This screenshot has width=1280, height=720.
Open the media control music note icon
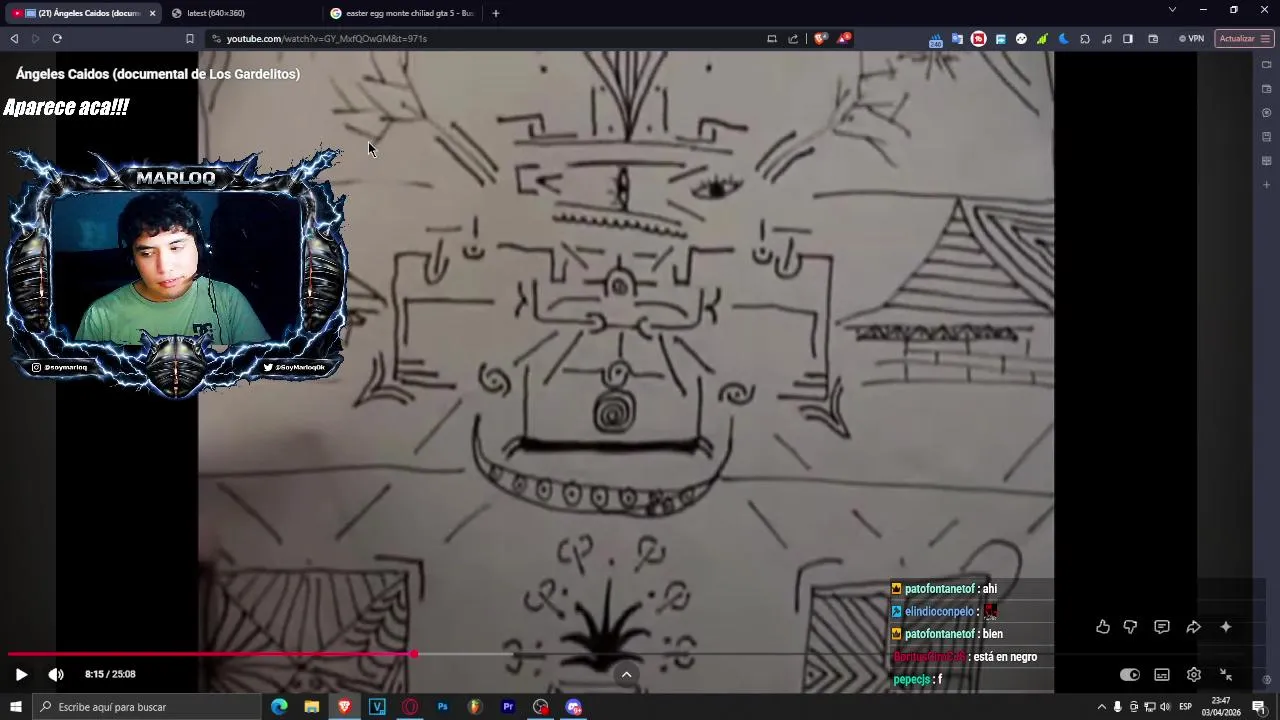(x=1106, y=39)
